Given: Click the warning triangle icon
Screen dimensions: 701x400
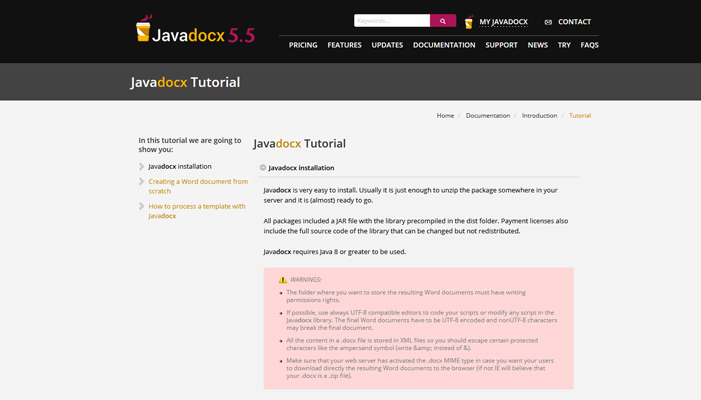Looking at the screenshot, I should point(283,280).
